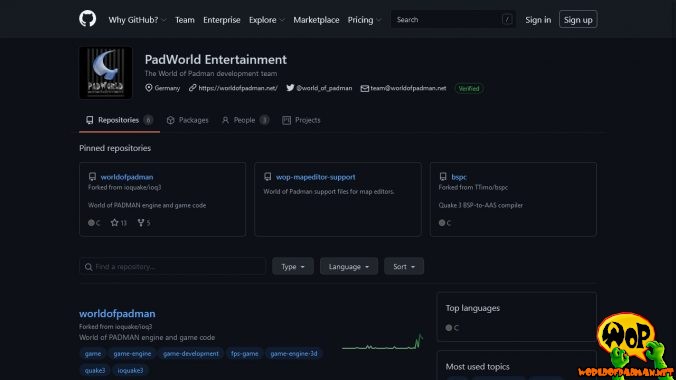The width and height of the screenshot is (676, 380).
Task: Click the magnifier icon in repository search
Action: (x=88, y=267)
